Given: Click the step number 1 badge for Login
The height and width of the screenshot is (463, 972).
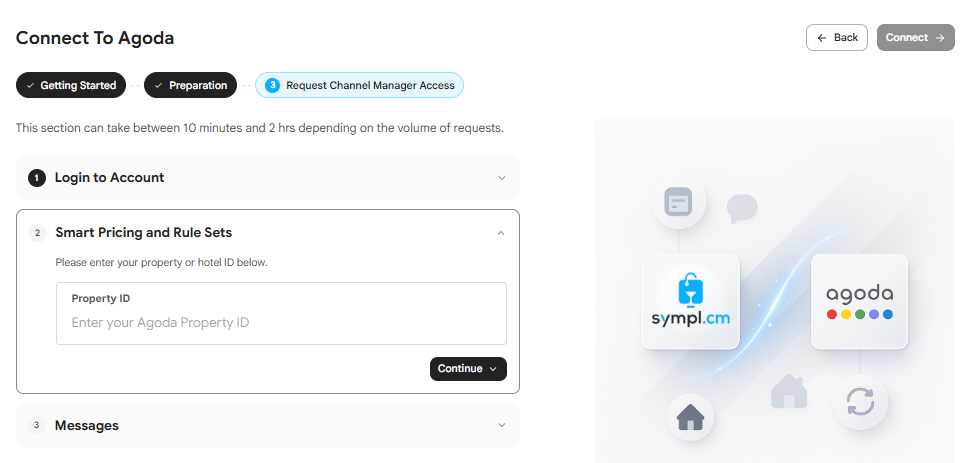Looking at the screenshot, I should (x=37, y=179).
